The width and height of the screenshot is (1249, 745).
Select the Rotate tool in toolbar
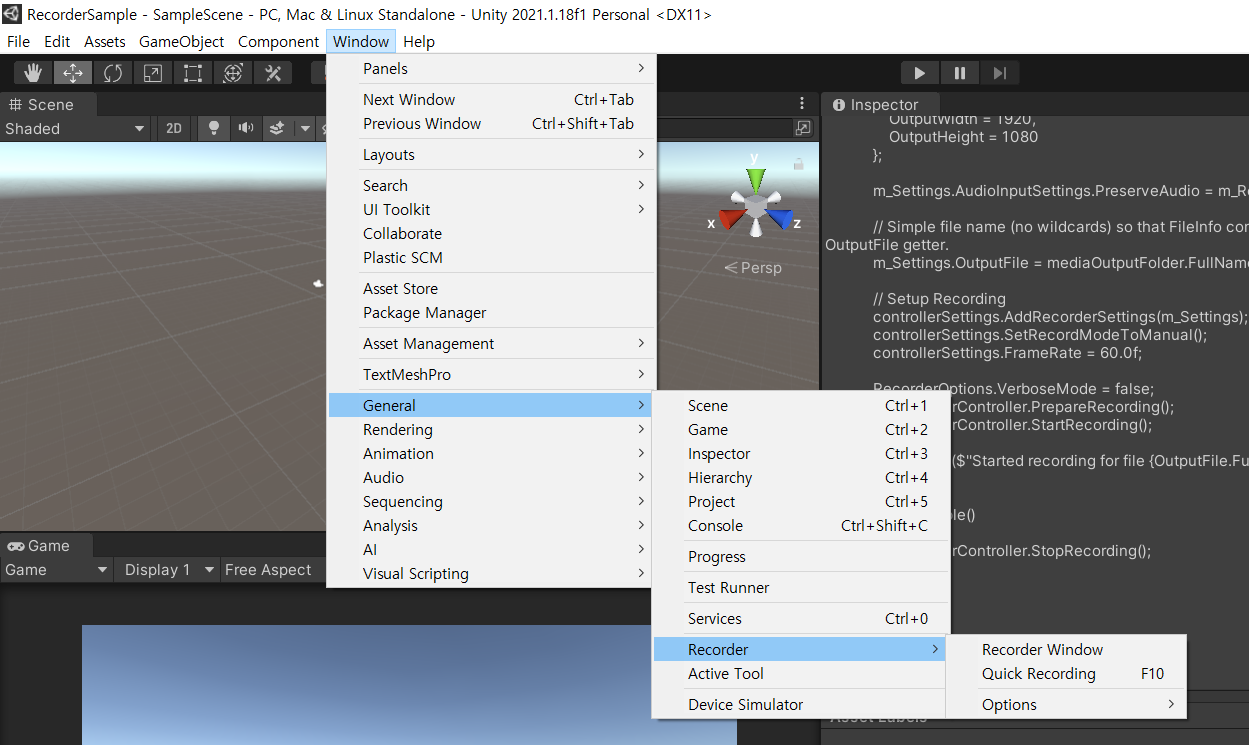[x=113, y=73]
